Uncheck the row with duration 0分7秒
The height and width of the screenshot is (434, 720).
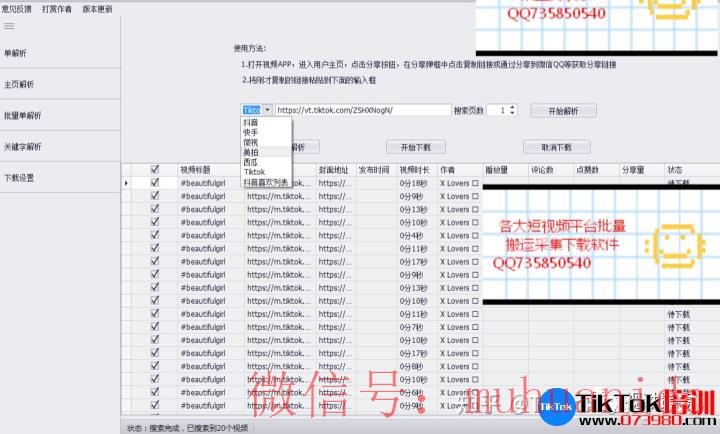155,327
